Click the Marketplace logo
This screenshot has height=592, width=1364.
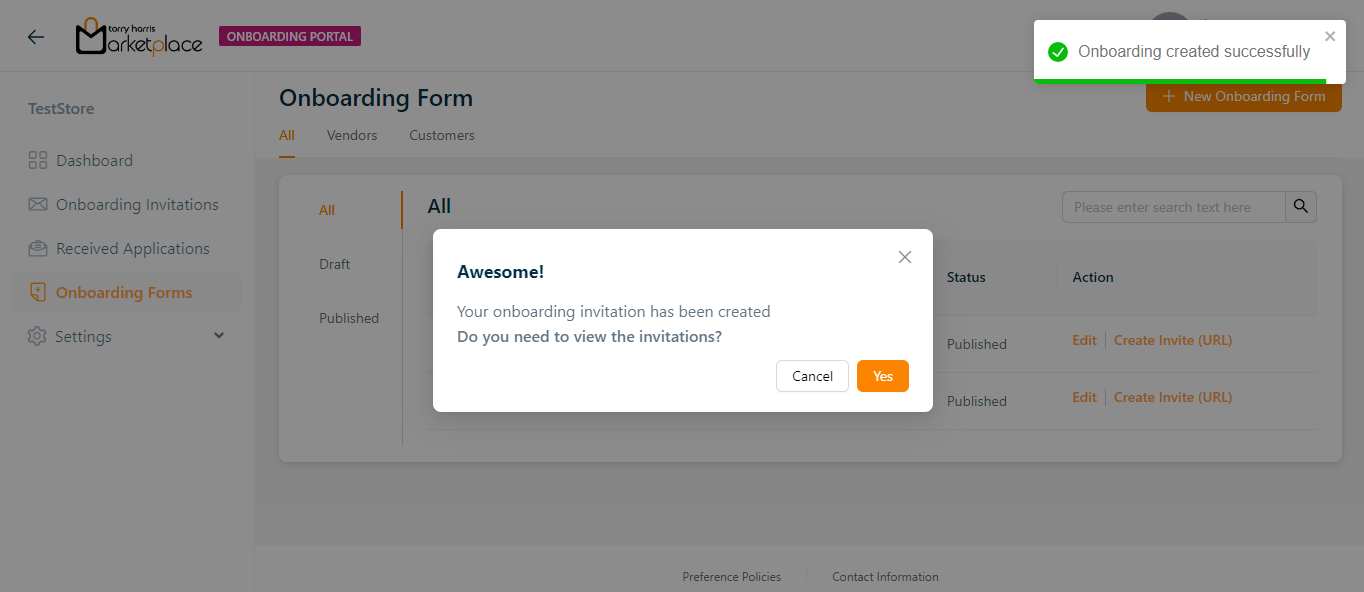(x=139, y=37)
